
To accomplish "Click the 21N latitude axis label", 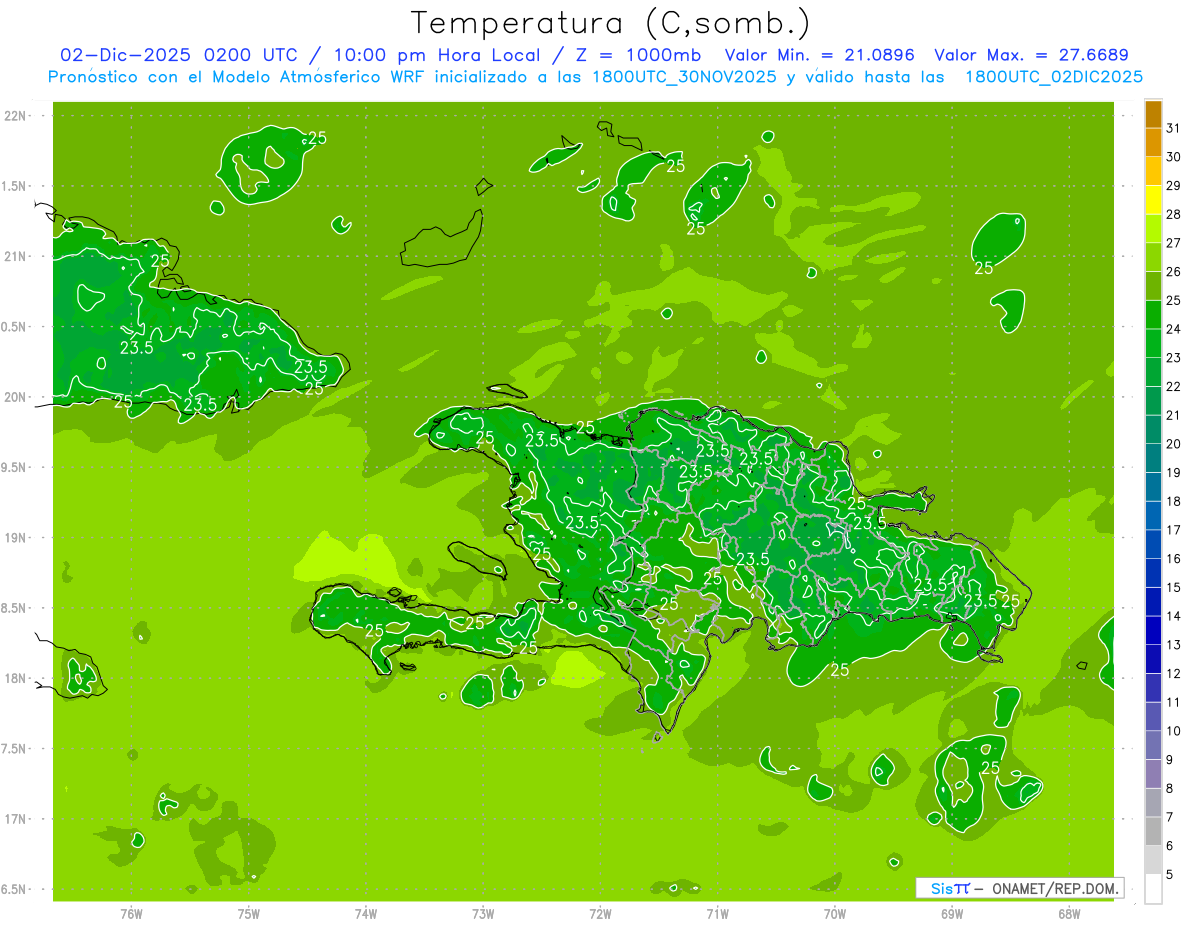I will (x=17, y=257).
